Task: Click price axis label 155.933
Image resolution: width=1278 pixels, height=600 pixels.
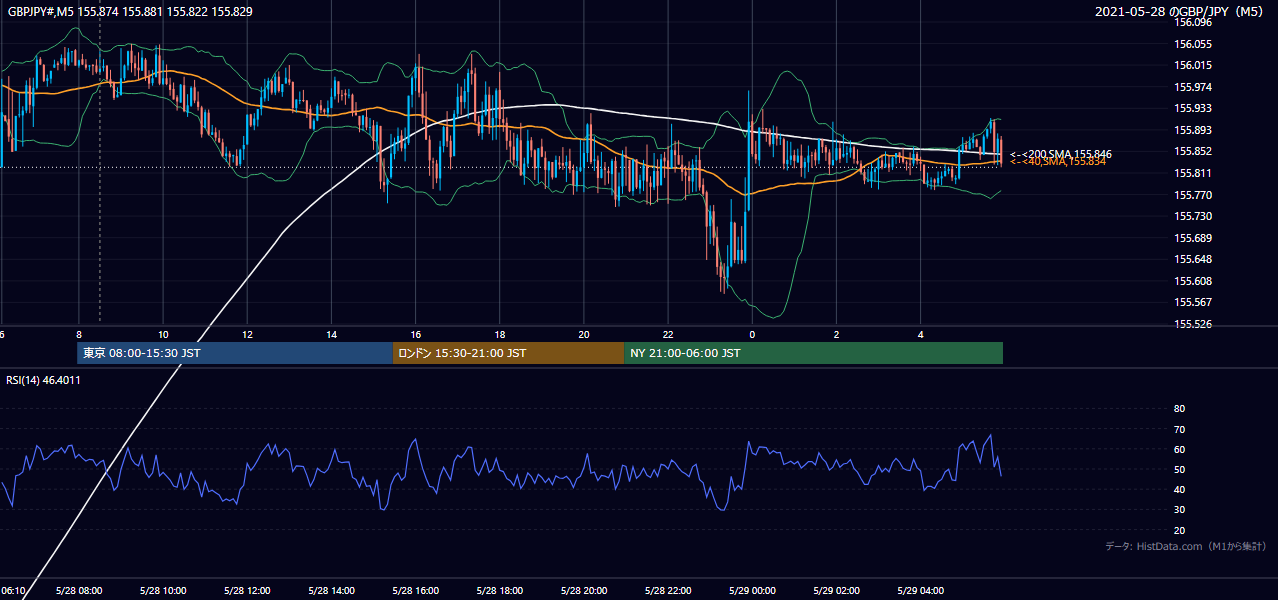Action: (x=1193, y=108)
